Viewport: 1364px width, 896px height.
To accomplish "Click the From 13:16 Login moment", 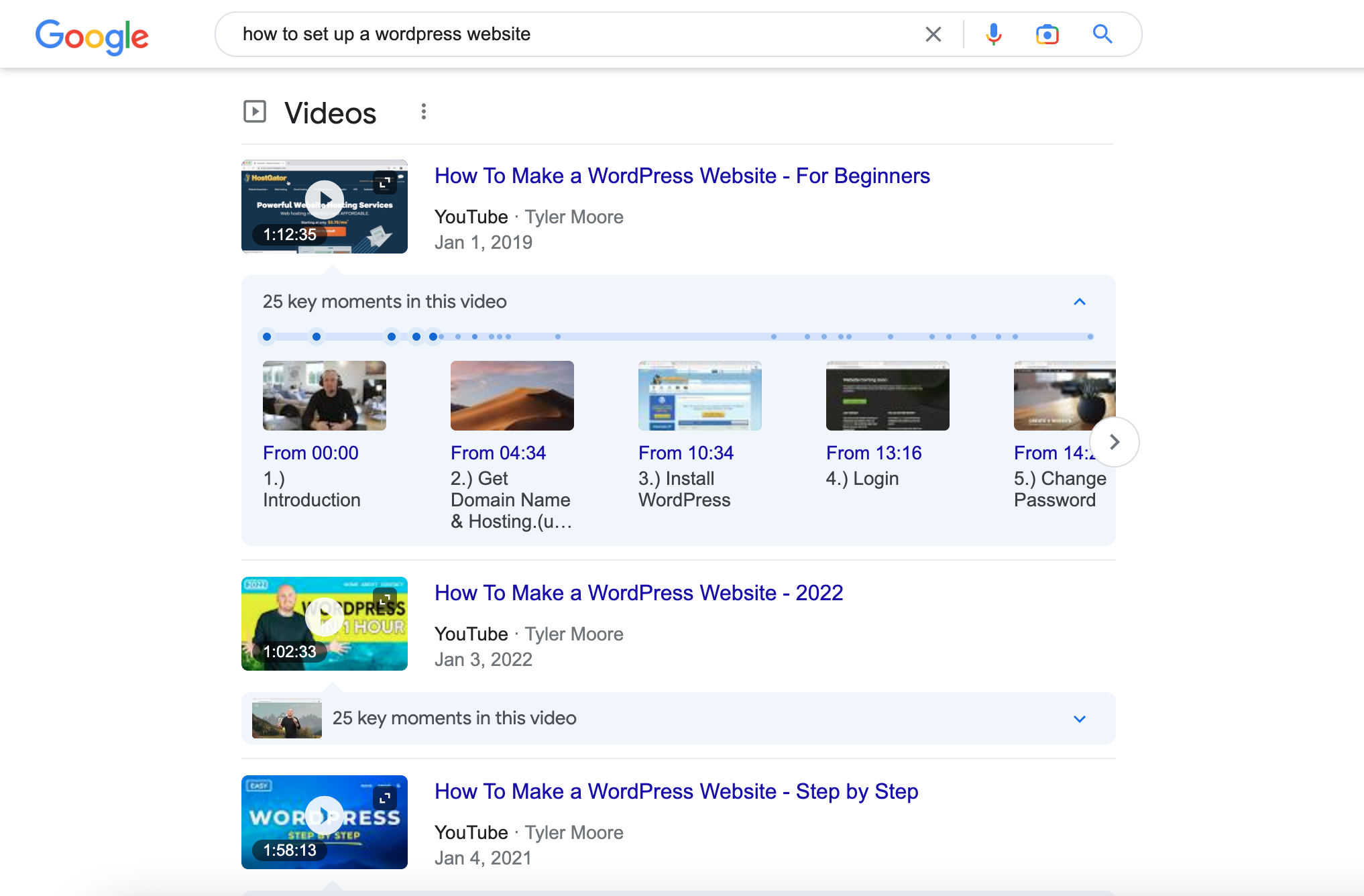I will [874, 453].
